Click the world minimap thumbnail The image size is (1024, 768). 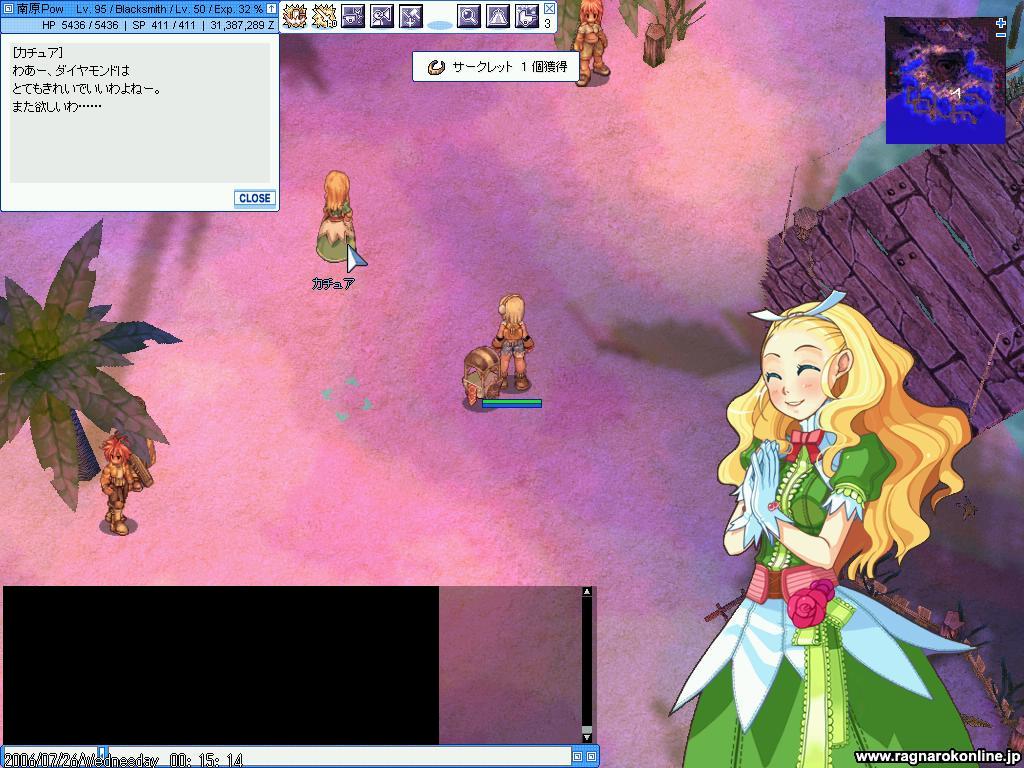click(x=945, y=80)
